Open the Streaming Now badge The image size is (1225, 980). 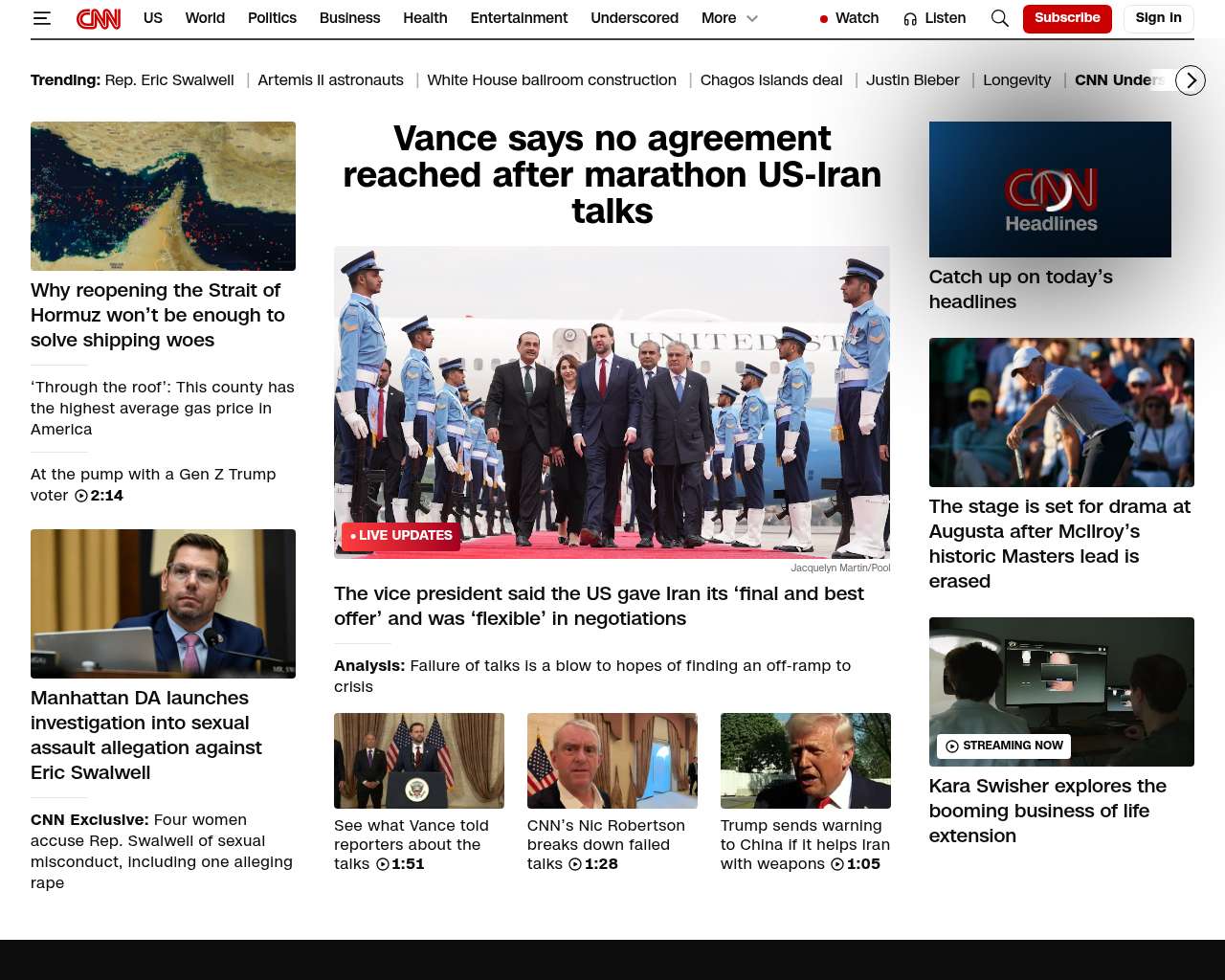click(1004, 746)
